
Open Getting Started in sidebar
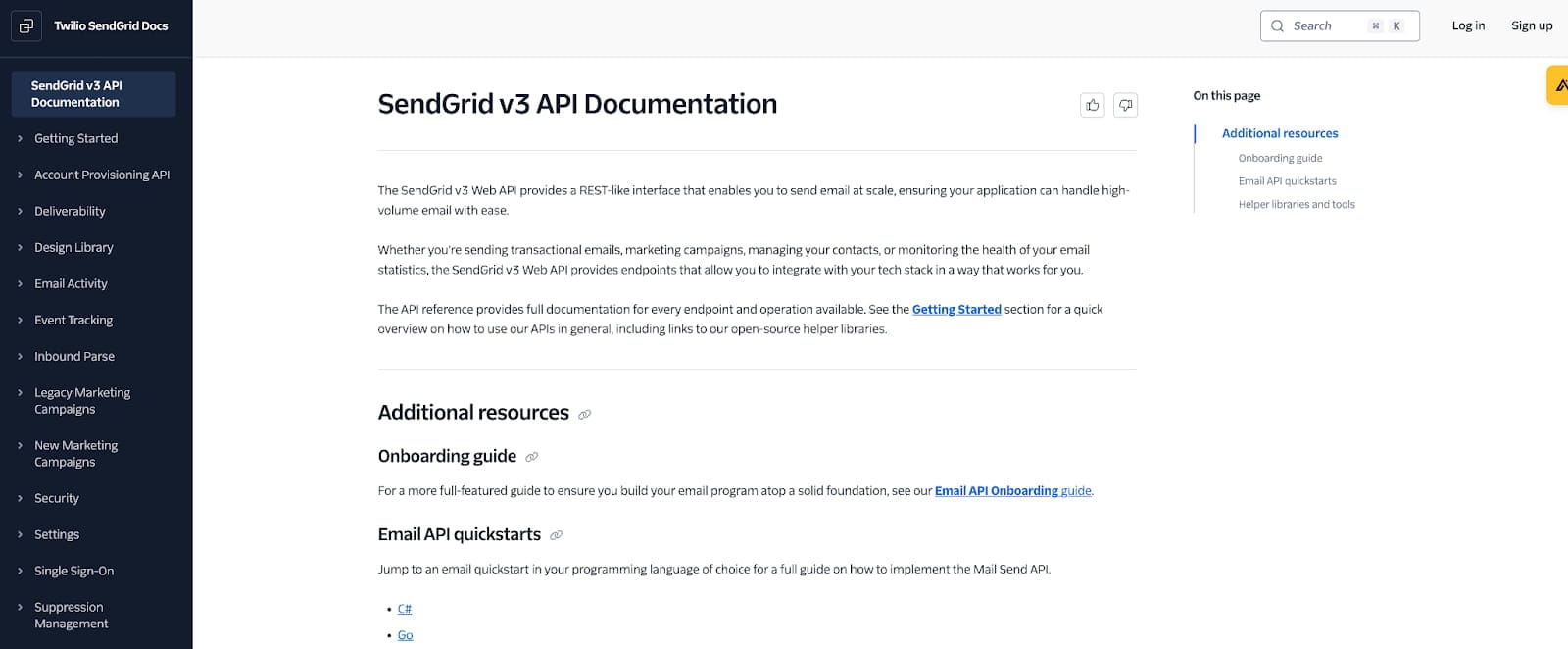click(75, 139)
